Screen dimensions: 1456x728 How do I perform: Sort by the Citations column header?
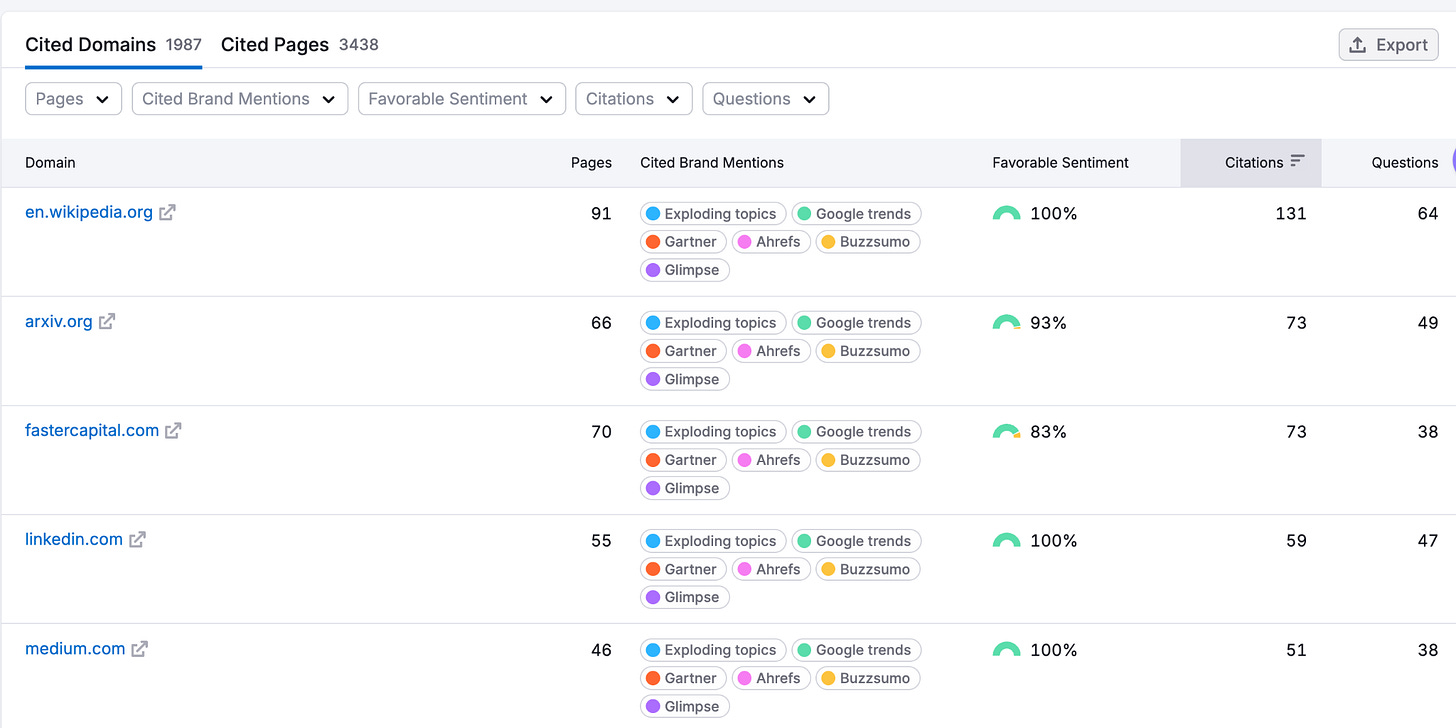tap(1251, 163)
